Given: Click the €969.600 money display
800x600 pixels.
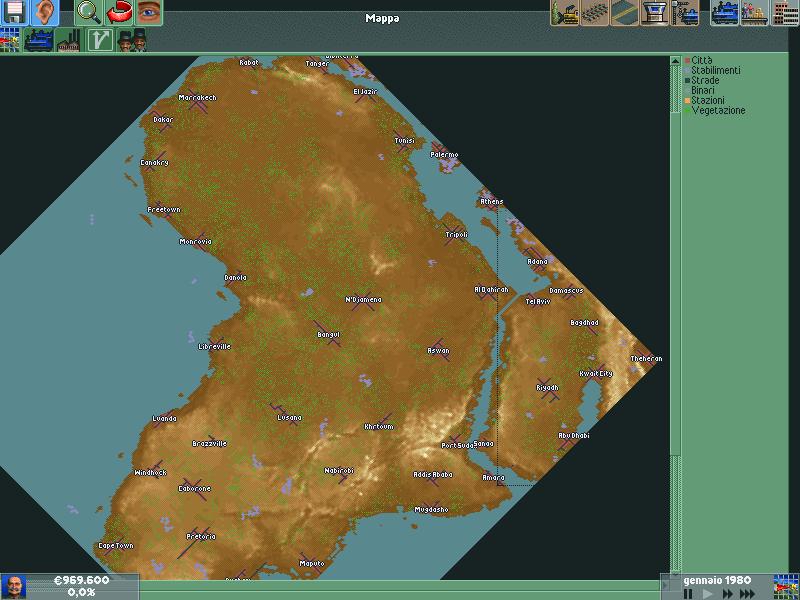Looking at the screenshot, I should (82, 581).
